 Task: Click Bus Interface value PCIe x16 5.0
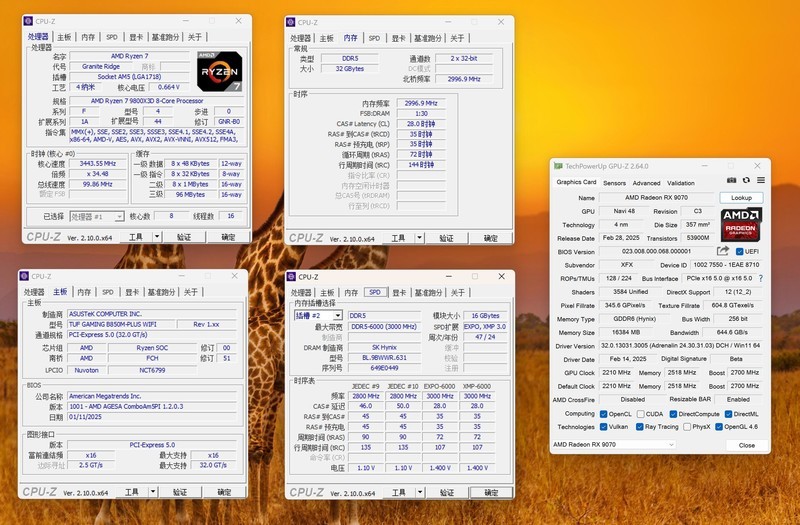point(719,279)
